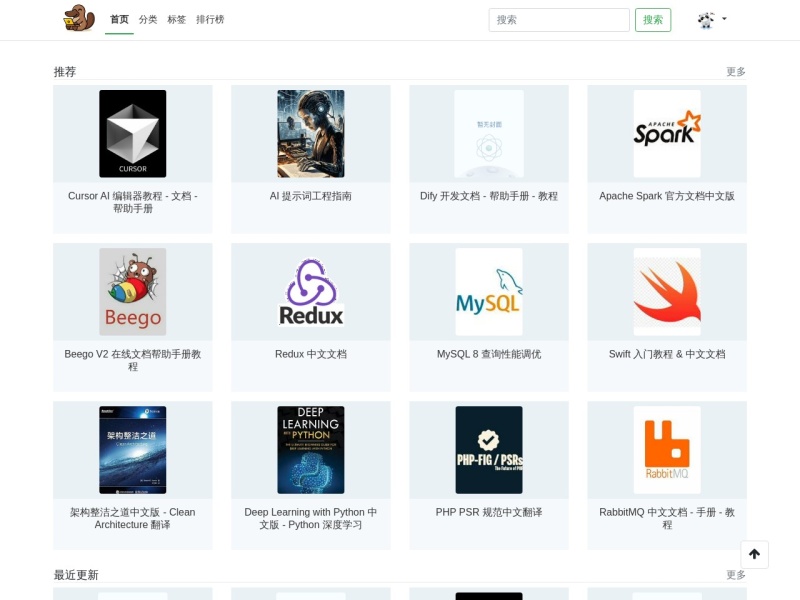Click Deep Learning with Python 中文版 title

point(311,518)
